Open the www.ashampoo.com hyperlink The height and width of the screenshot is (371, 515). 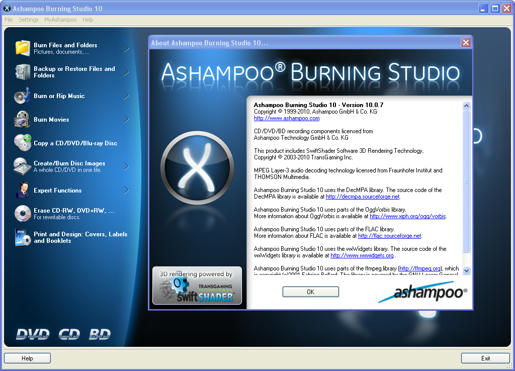tap(287, 118)
